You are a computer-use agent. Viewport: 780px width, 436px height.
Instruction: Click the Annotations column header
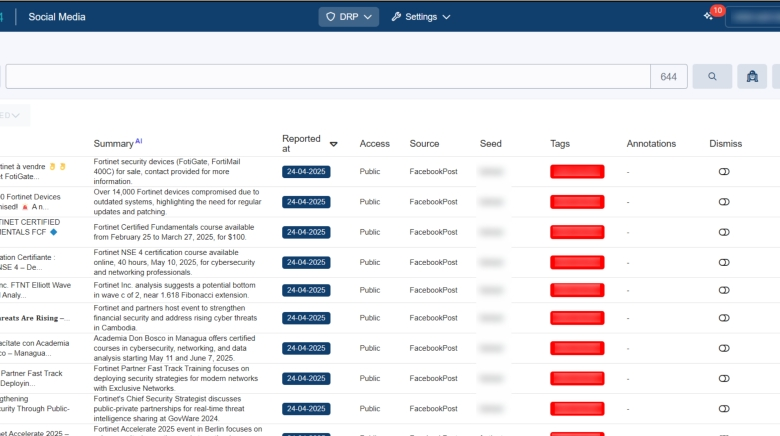651,144
